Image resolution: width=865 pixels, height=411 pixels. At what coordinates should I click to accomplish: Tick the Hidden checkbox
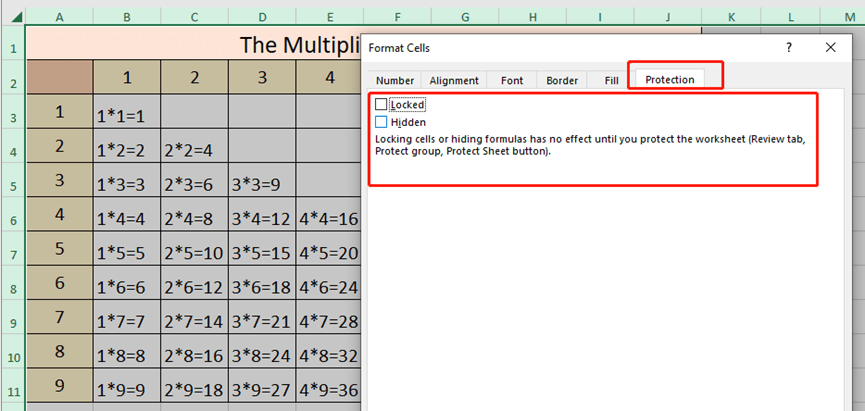(381, 122)
